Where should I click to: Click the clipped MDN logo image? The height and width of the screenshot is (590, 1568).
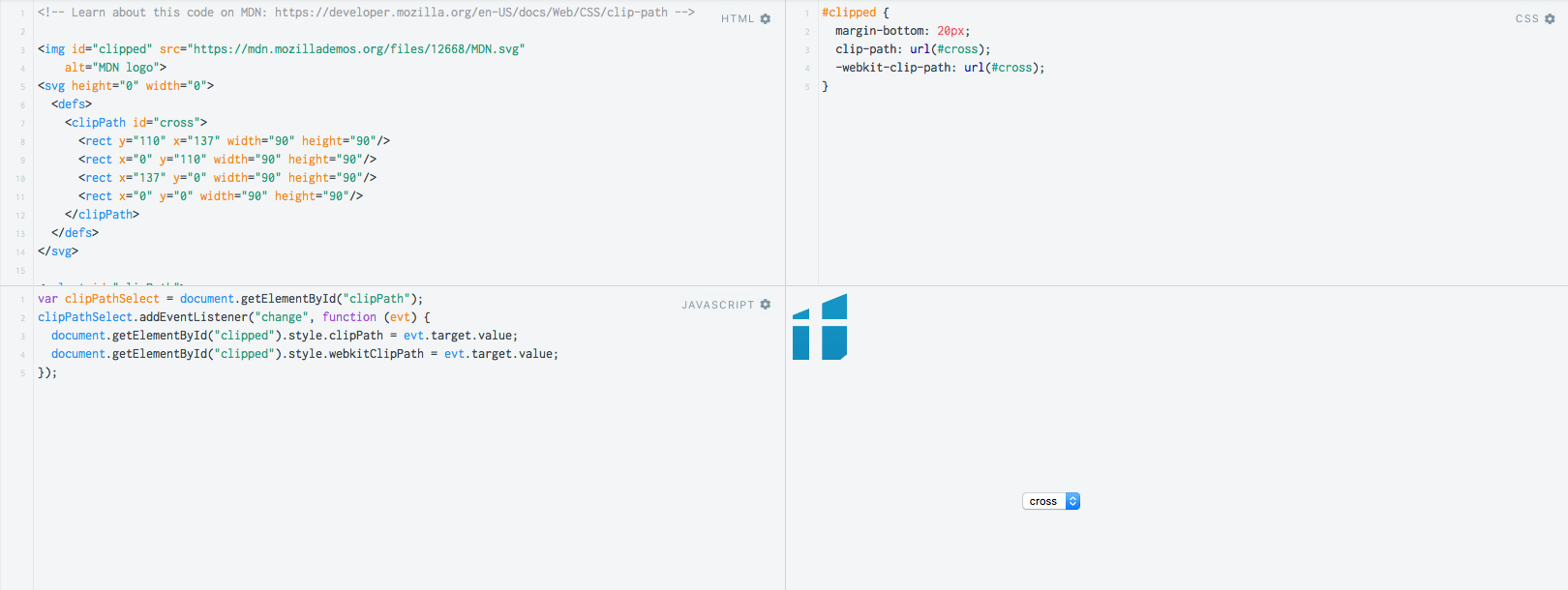[x=820, y=327]
